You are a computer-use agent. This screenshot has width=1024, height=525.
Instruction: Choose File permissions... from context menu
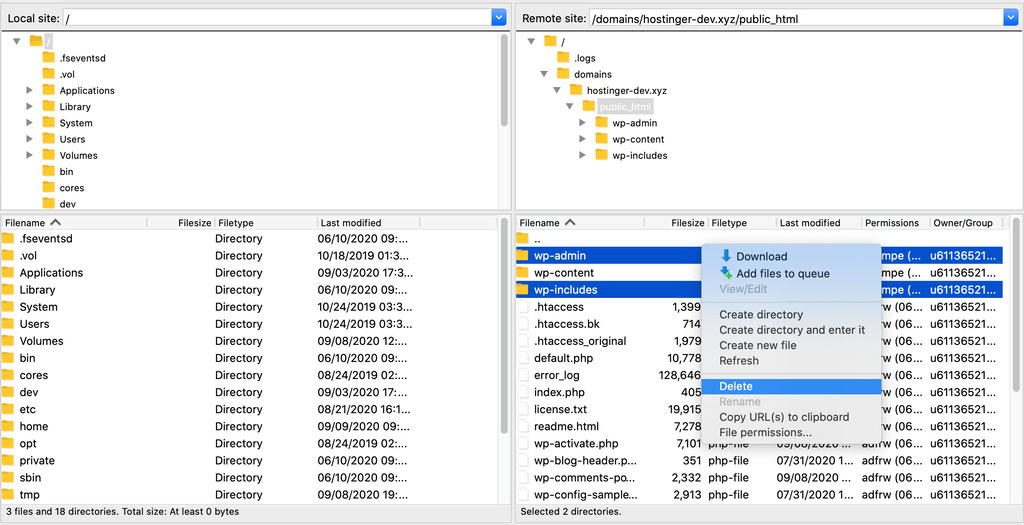[765, 432]
